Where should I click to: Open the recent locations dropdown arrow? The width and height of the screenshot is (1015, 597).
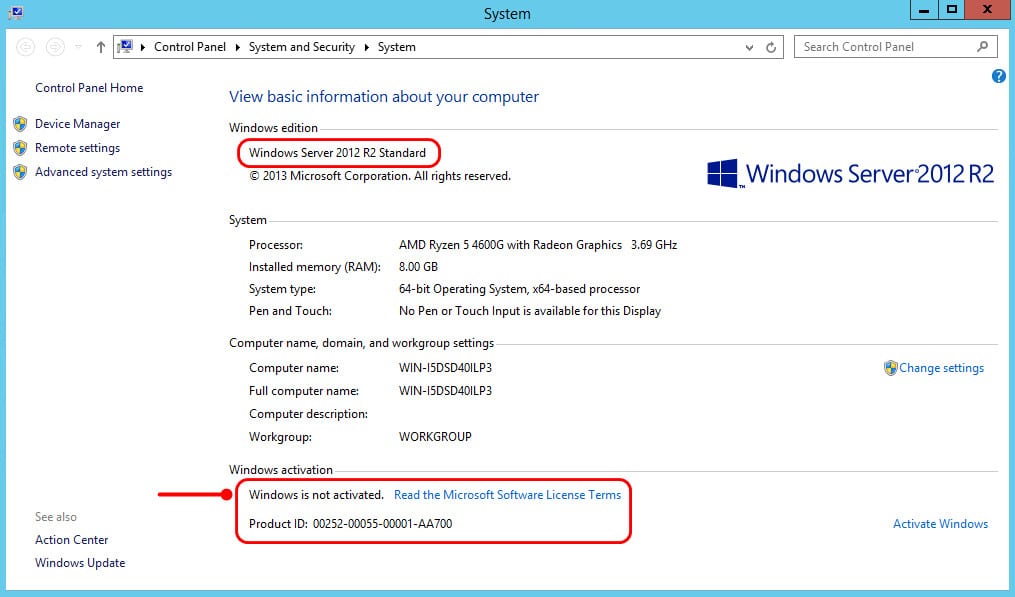pos(78,47)
